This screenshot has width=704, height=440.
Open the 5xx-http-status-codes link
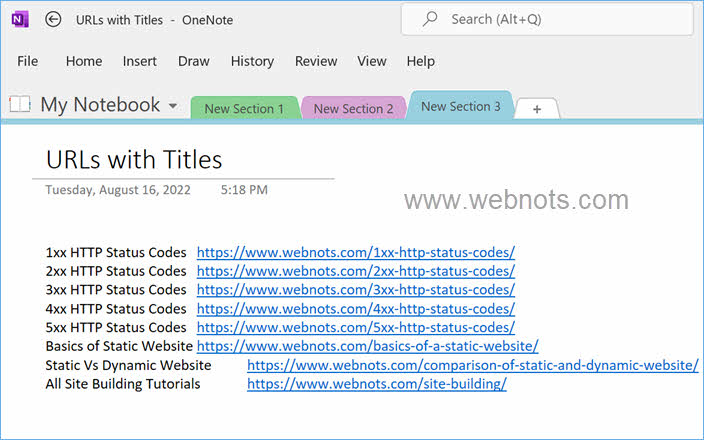pyautogui.click(x=356, y=327)
